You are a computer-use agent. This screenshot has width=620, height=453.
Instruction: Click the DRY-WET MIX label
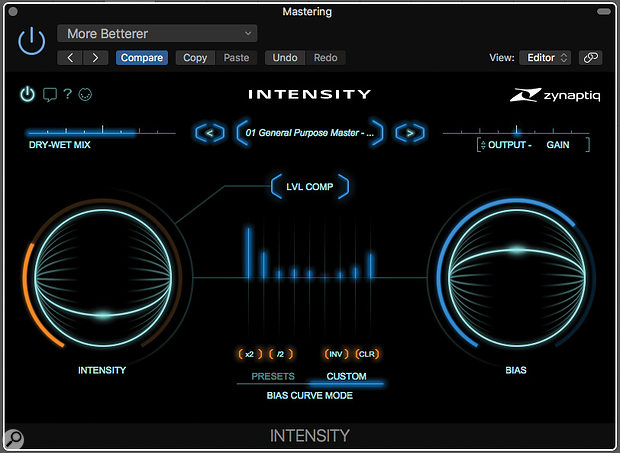(60, 145)
